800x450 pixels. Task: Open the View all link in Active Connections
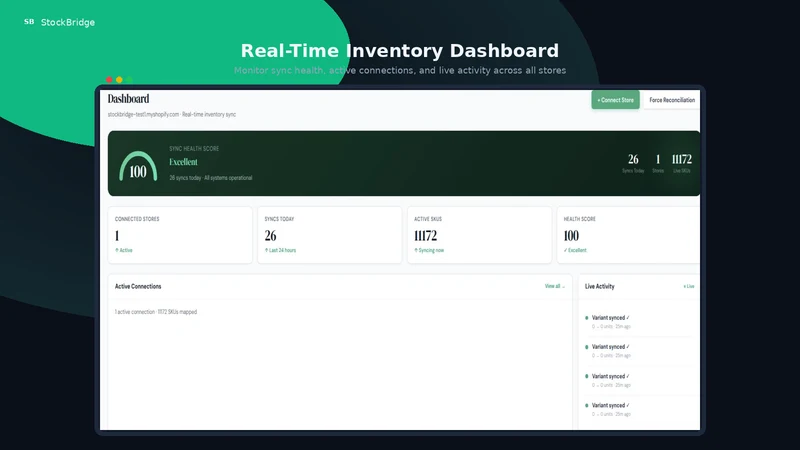click(555, 286)
